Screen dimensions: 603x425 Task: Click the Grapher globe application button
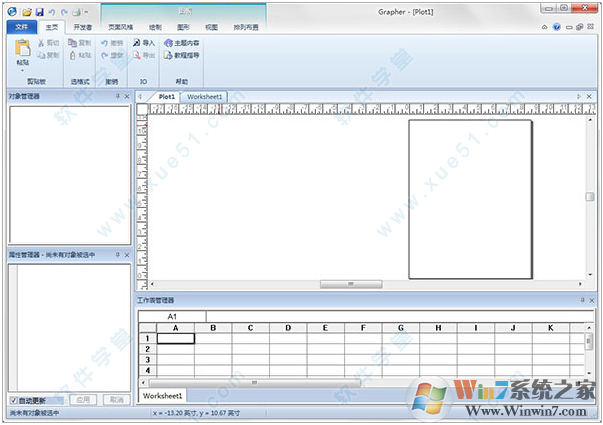tap(12, 12)
